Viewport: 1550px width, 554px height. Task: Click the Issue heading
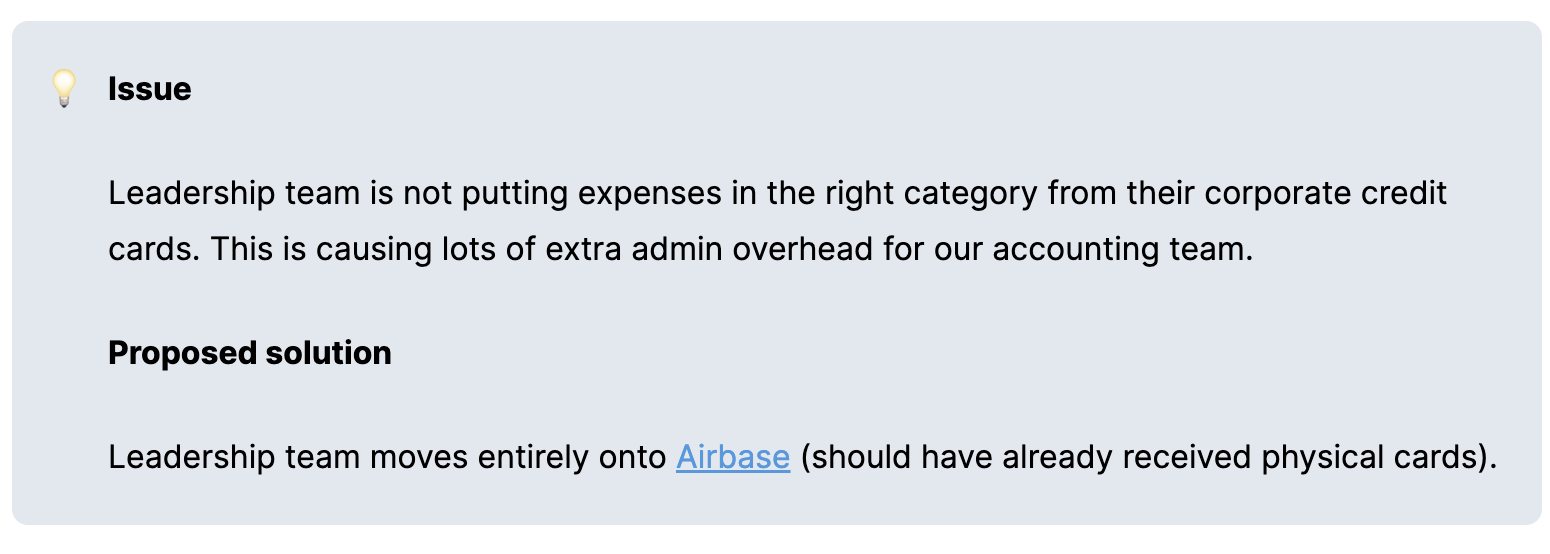coord(149,89)
